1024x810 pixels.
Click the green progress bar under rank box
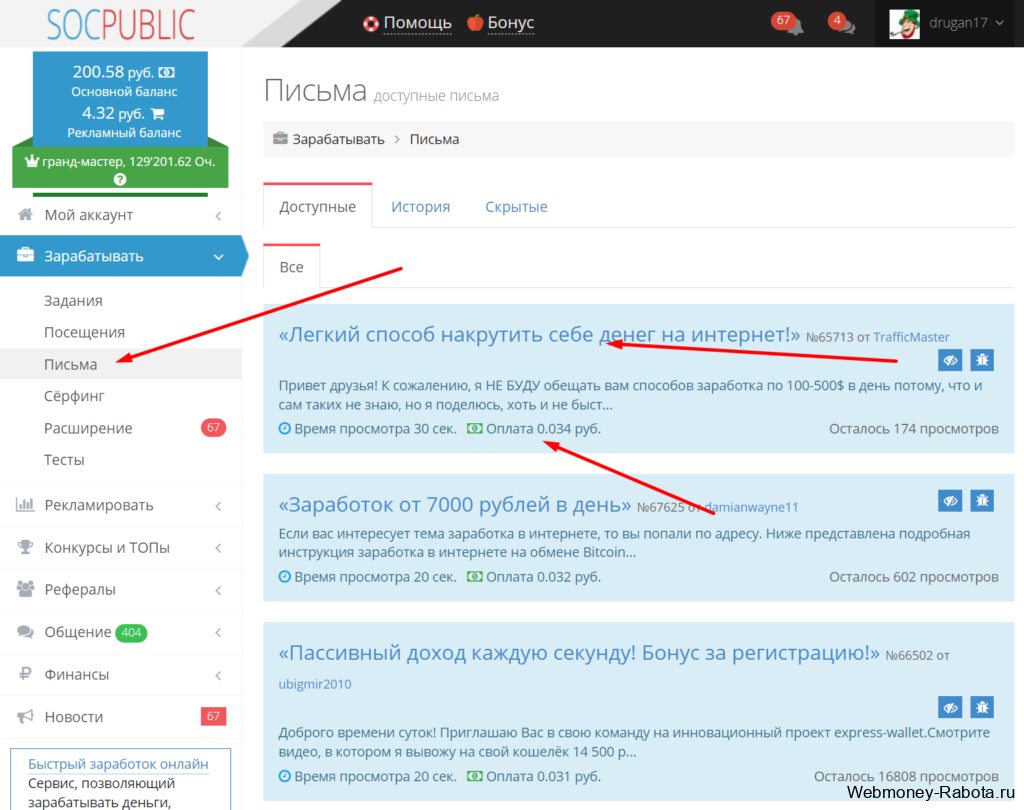120,194
